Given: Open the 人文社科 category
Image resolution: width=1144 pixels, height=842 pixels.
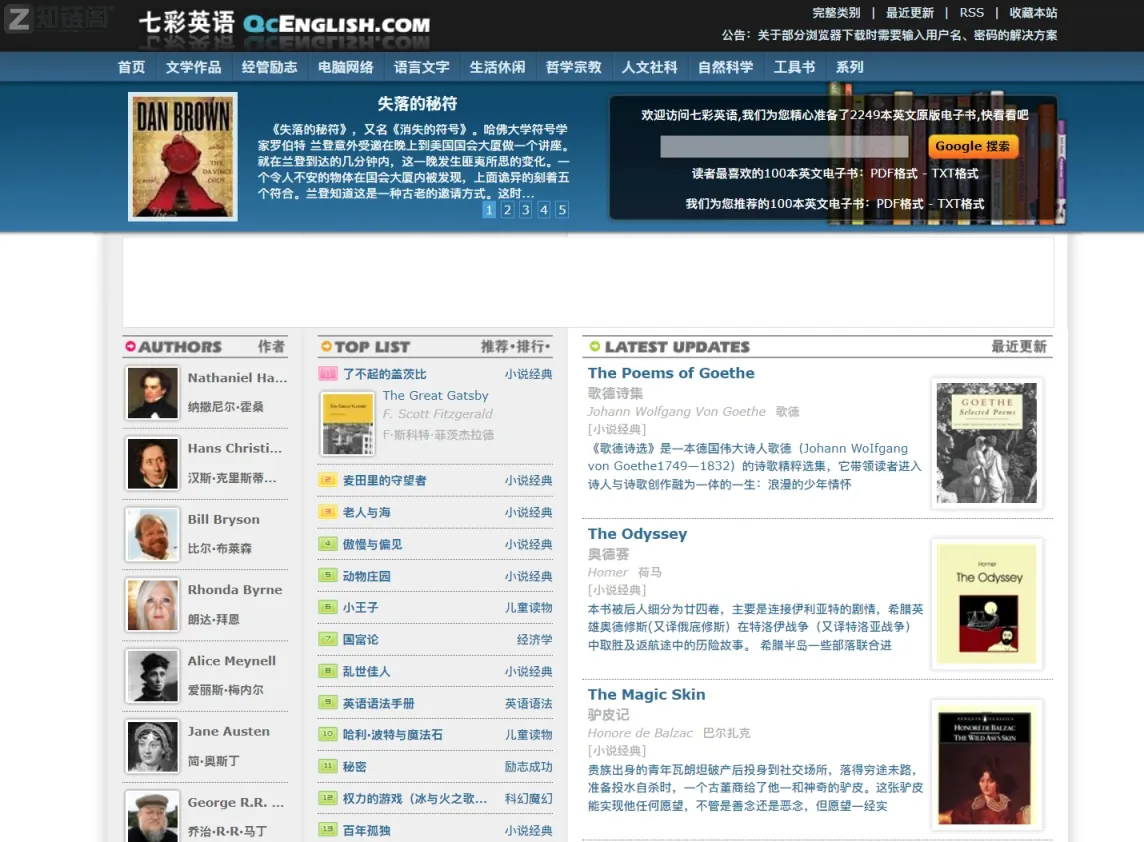Looking at the screenshot, I should click(x=649, y=67).
